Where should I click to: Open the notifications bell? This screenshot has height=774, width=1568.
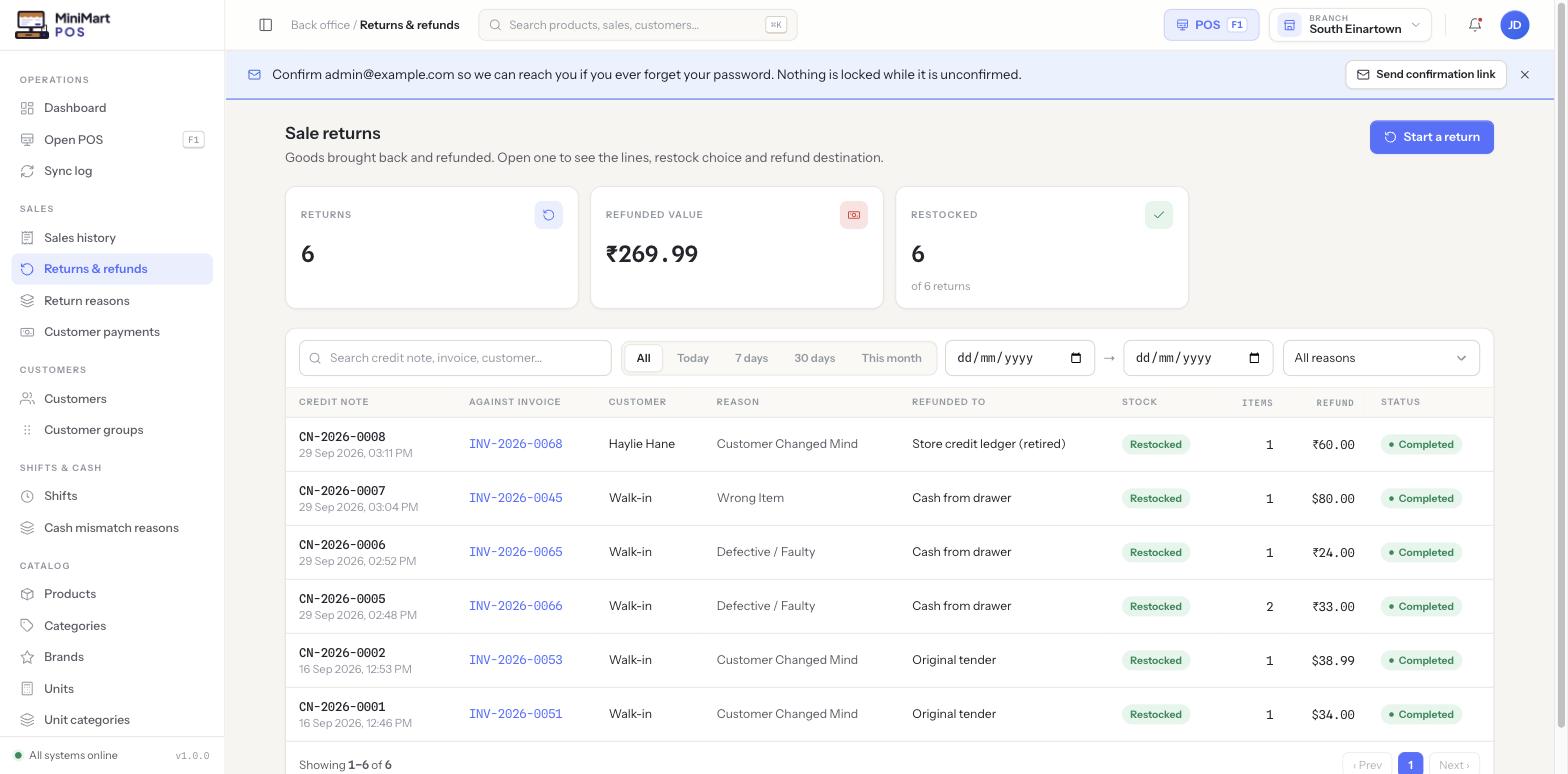point(1475,25)
